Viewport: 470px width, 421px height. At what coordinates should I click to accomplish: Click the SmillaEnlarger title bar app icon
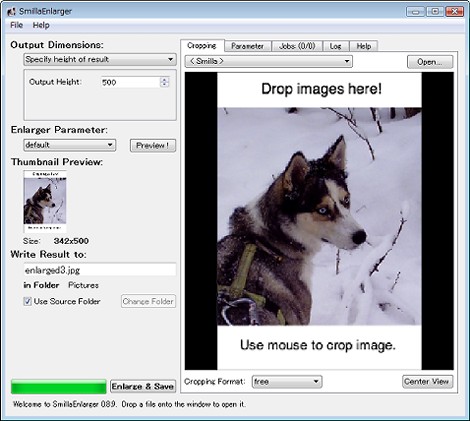[x=11, y=12]
